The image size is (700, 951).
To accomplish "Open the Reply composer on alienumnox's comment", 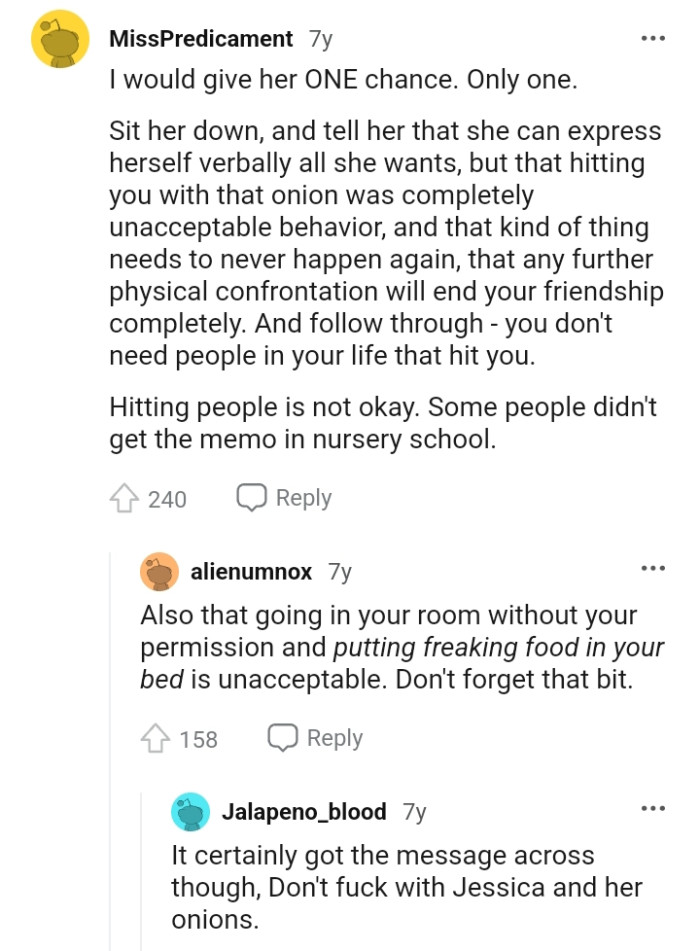I will tap(315, 737).
